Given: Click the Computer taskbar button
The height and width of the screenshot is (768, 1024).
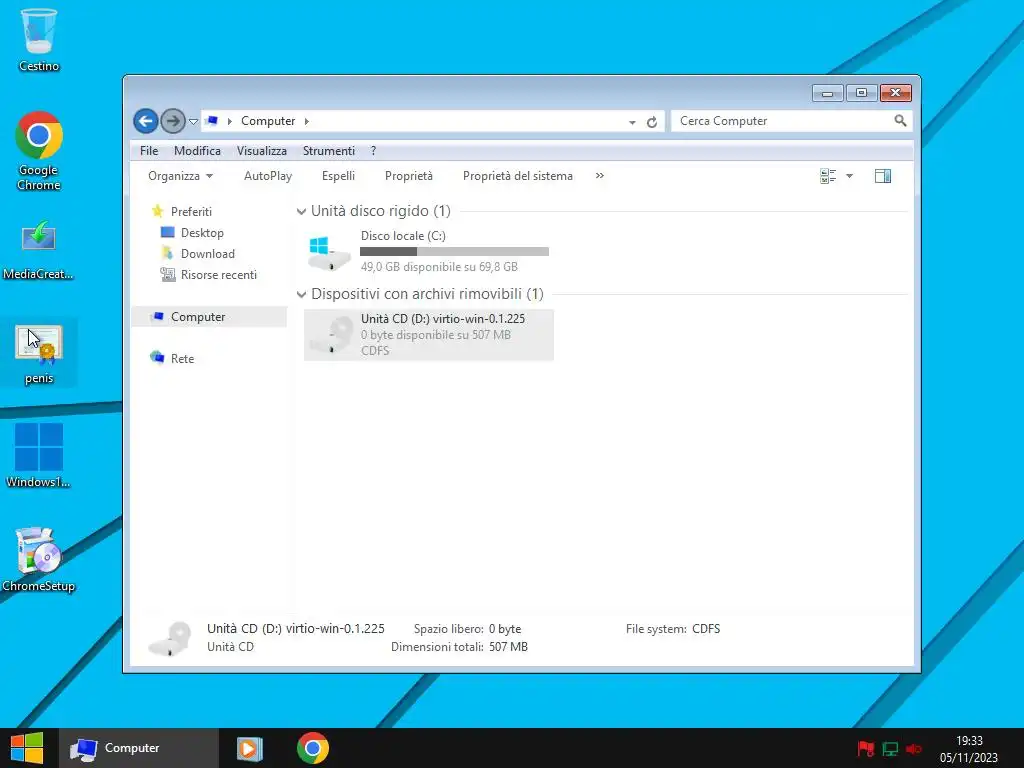Looking at the screenshot, I should pyautogui.click(x=138, y=748).
